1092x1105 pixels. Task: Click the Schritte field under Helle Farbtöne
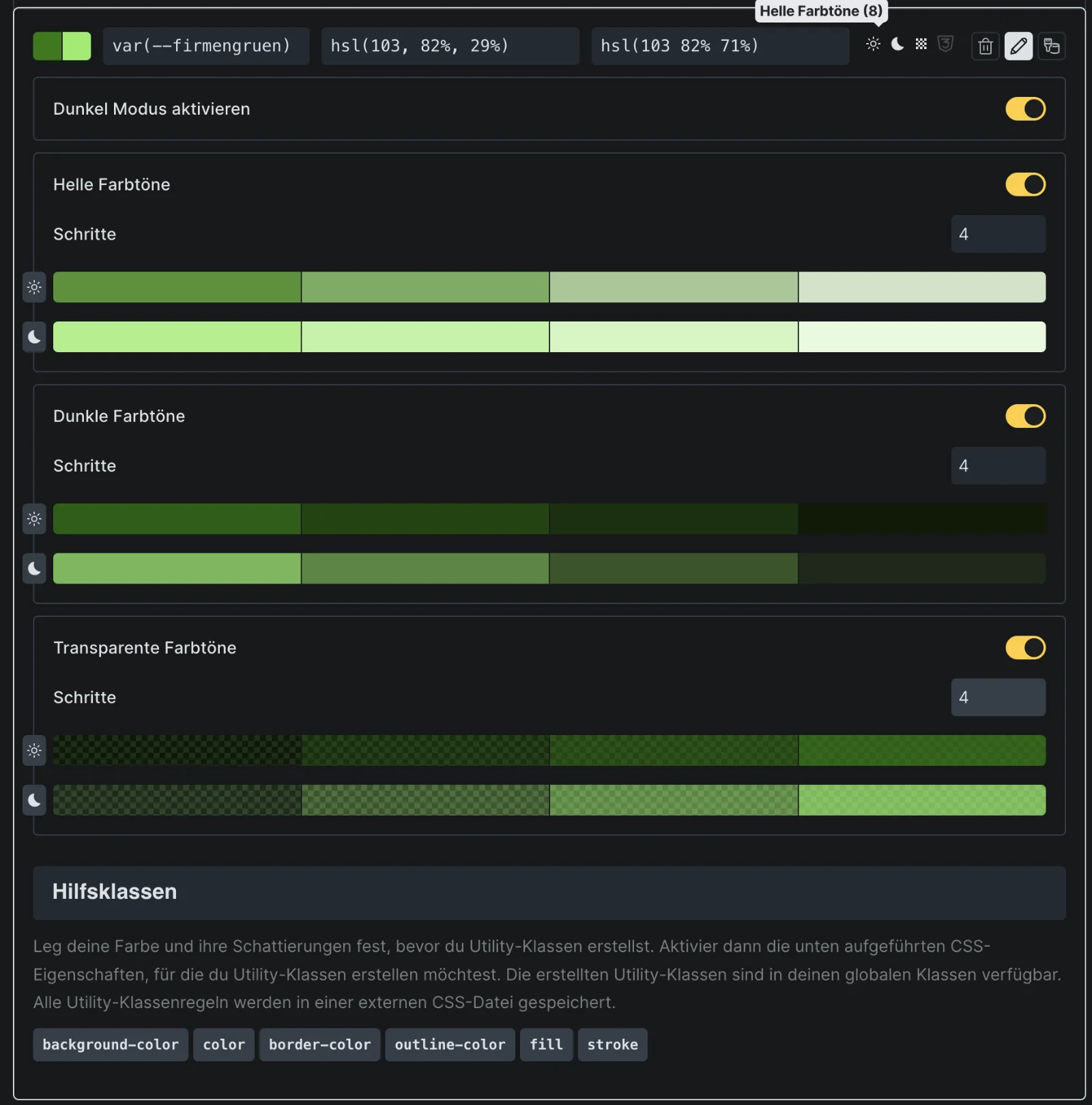pyautogui.click(x=998, y=234)
